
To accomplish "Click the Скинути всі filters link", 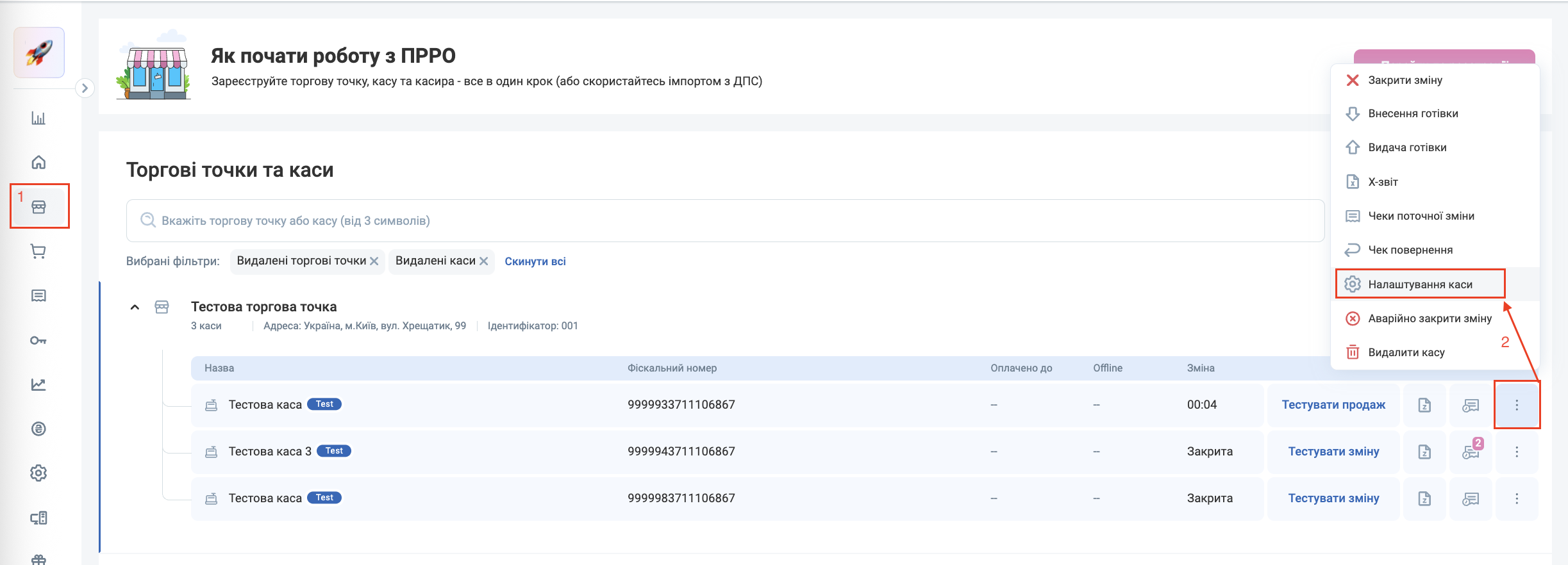I will click(535, 261).
